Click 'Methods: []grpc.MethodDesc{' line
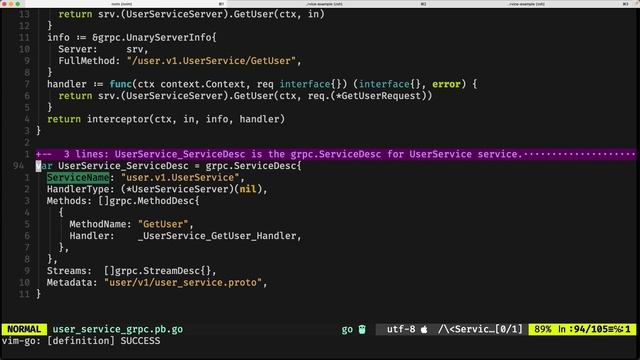The image size is (640, 360). point(123,201)
